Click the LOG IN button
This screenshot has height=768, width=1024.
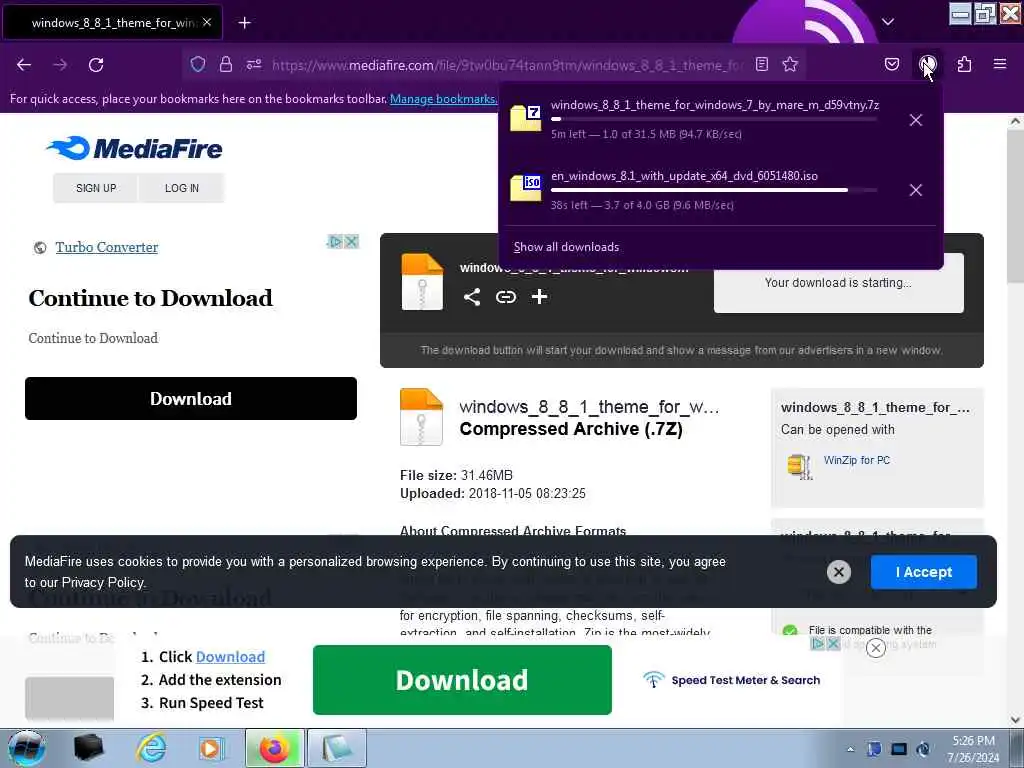182,188
